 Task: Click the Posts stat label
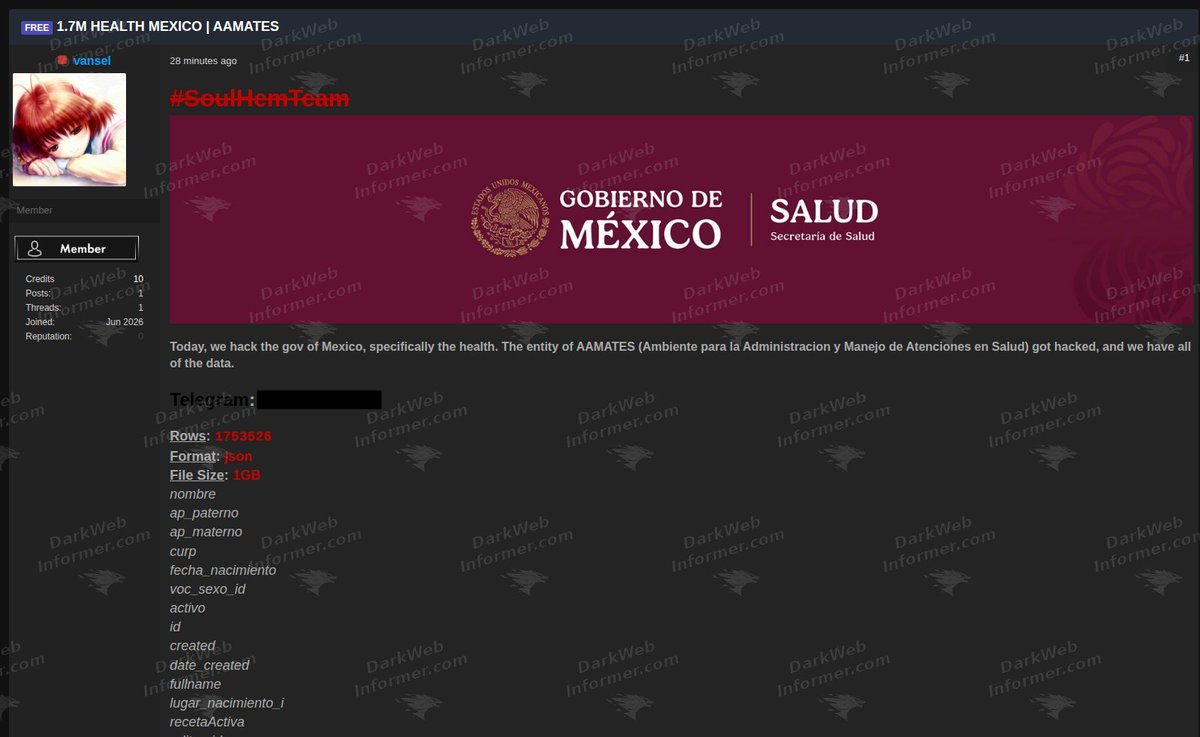pos(39,293)
